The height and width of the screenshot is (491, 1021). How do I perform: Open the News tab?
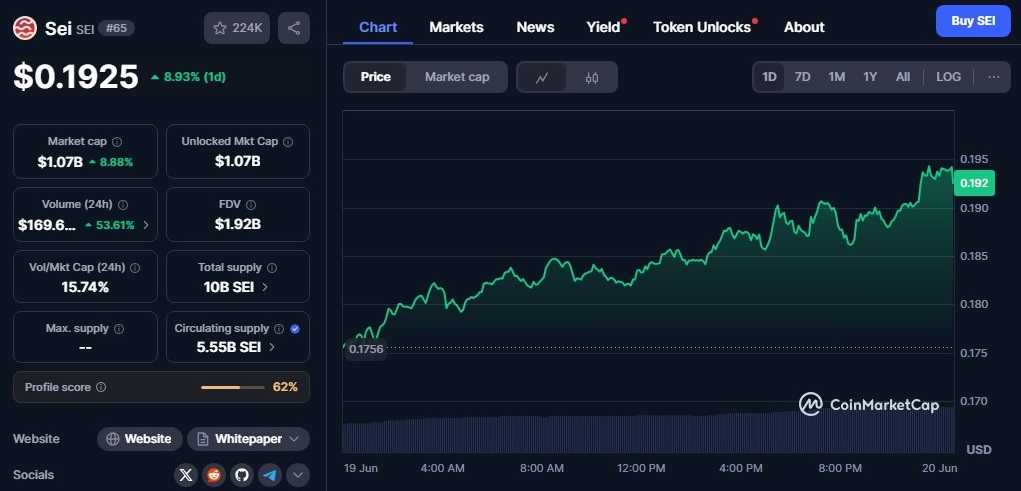(x=535, y=27)
